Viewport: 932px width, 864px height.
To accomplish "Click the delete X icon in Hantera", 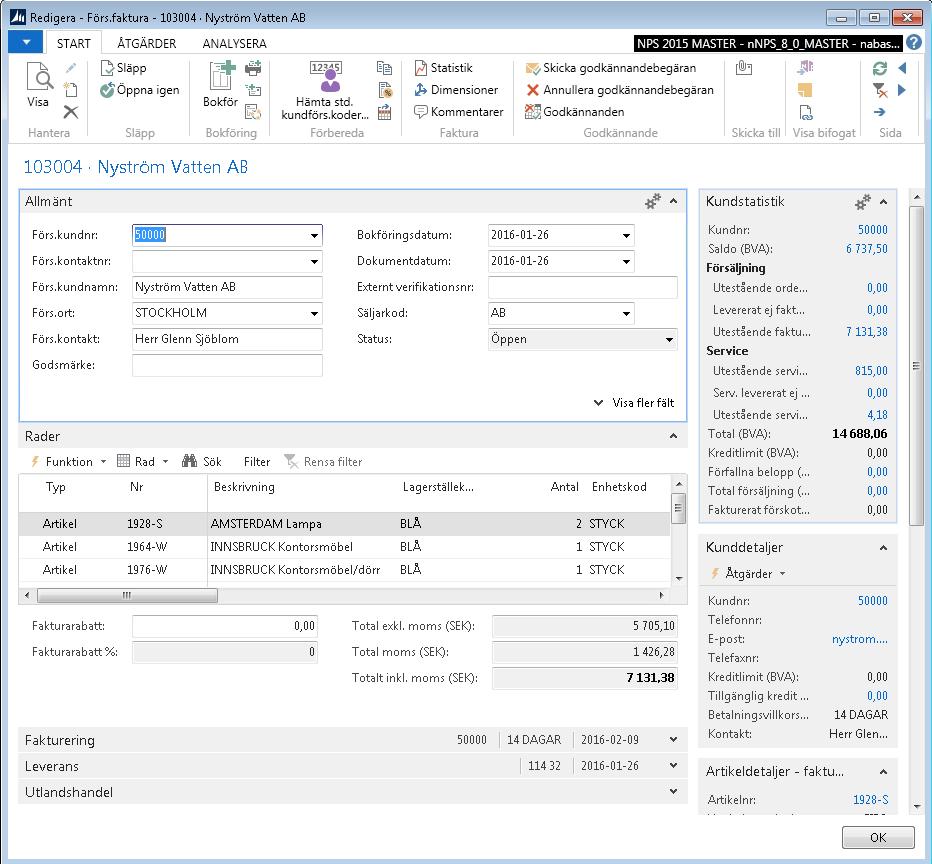I will tap(71, 112).
